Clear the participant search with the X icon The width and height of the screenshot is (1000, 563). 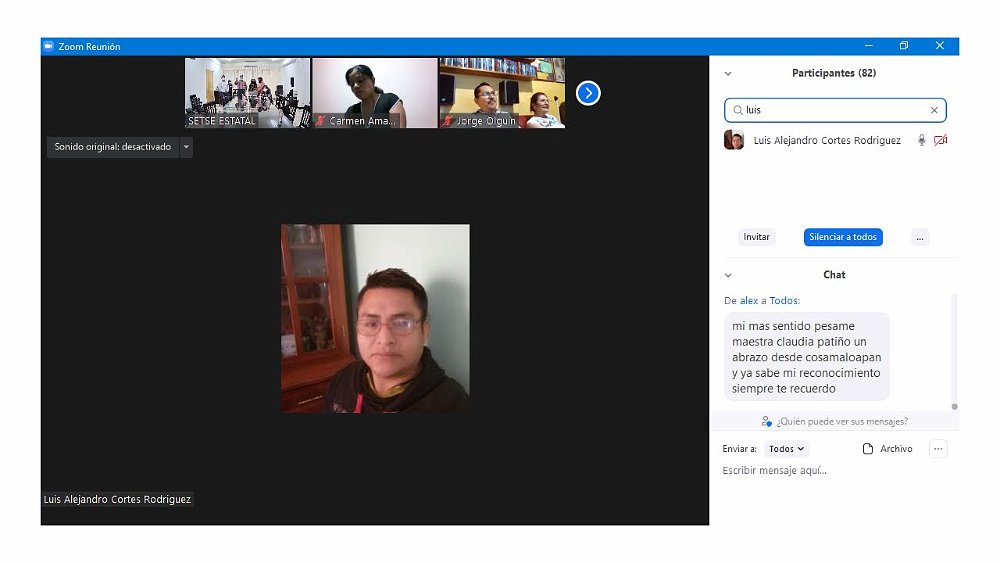(x=934, y=110)
